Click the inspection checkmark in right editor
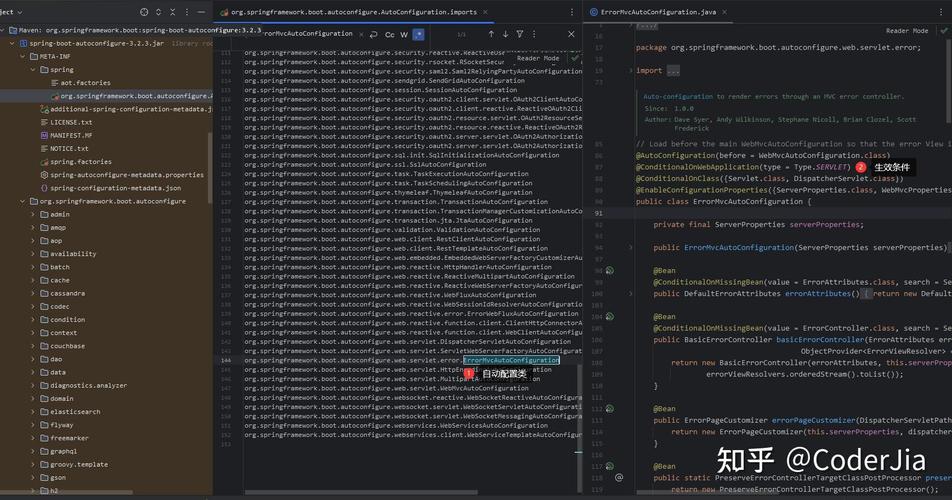This screenshot has height=500, width=952. (944, 30)
